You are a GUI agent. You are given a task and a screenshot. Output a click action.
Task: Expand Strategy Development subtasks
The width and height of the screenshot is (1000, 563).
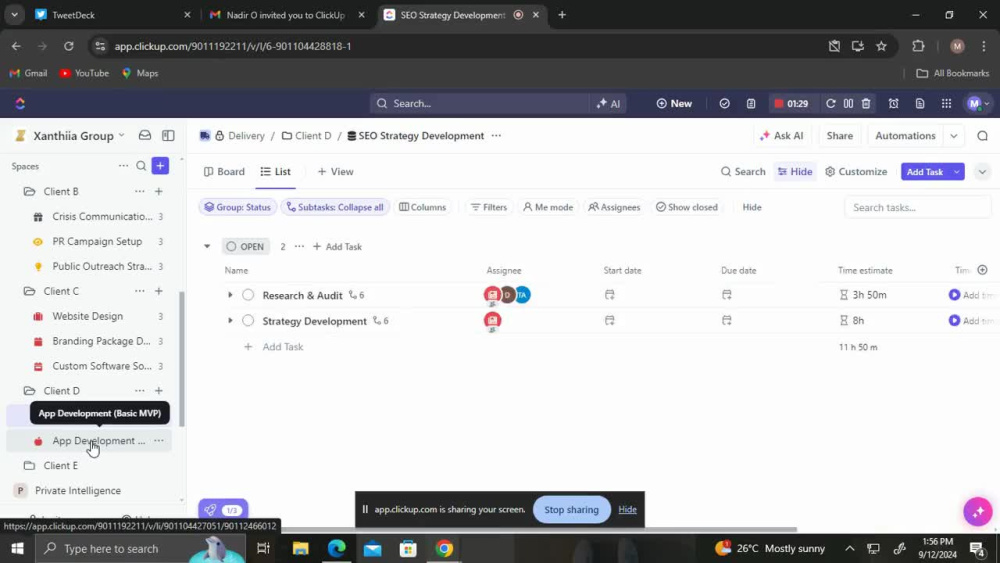pos(230,321)
